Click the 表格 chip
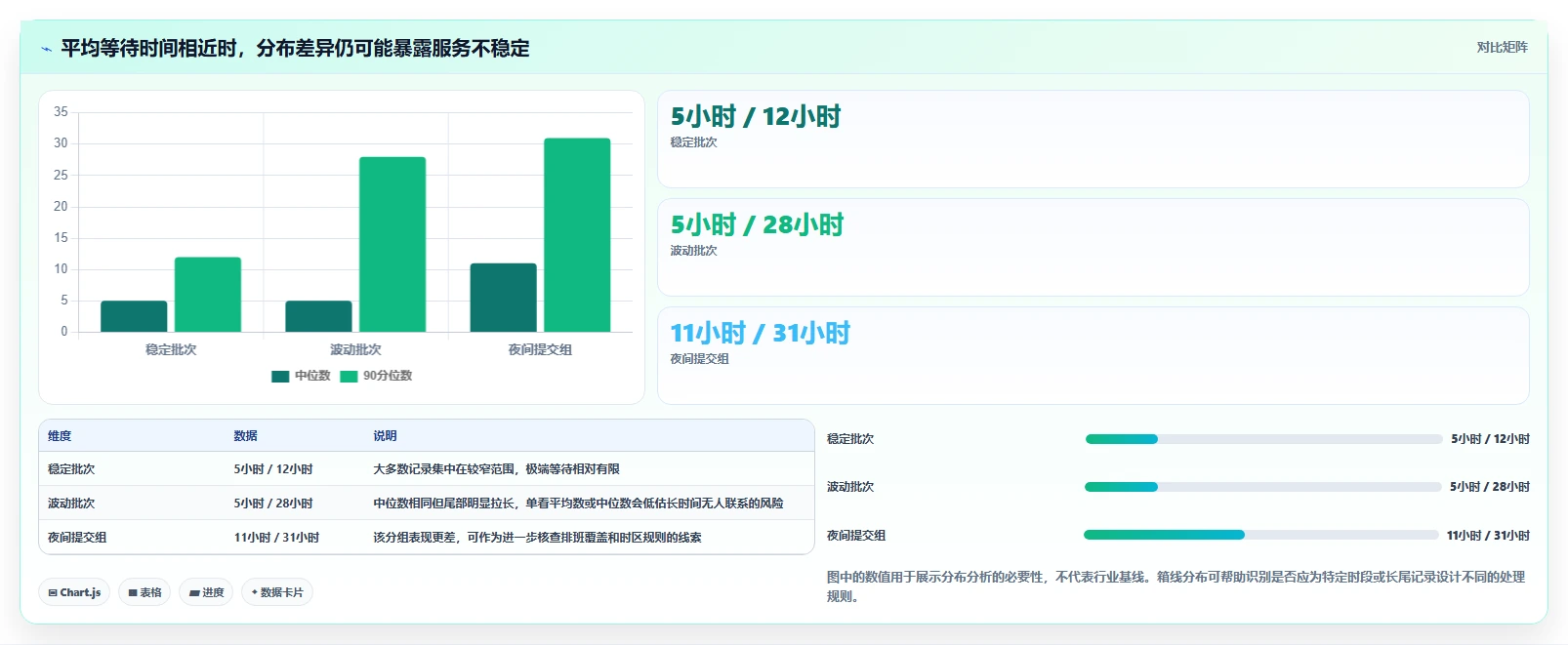 click(x=144, y=592)
